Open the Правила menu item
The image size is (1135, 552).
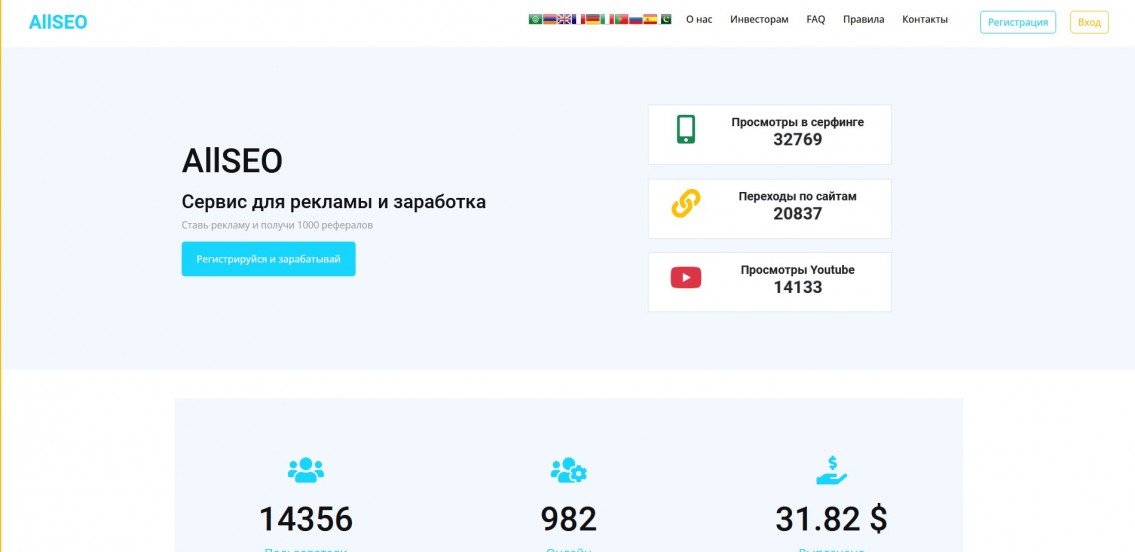point(864,20)
